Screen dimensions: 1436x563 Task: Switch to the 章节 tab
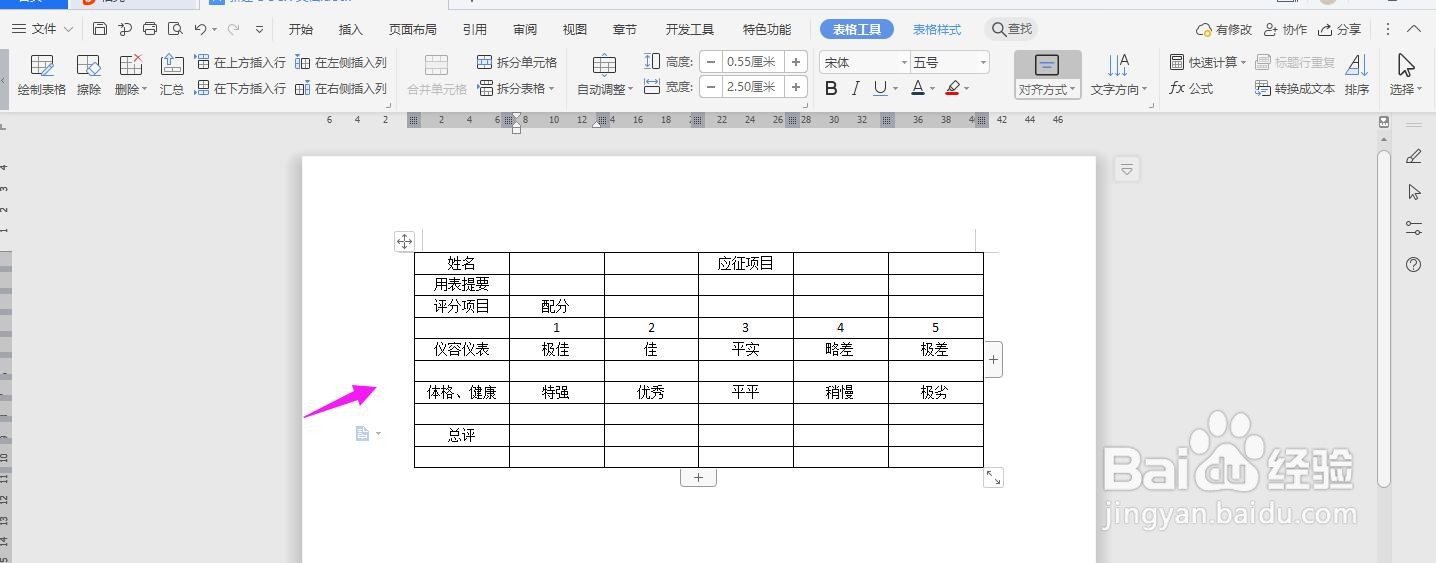point(625,29)
